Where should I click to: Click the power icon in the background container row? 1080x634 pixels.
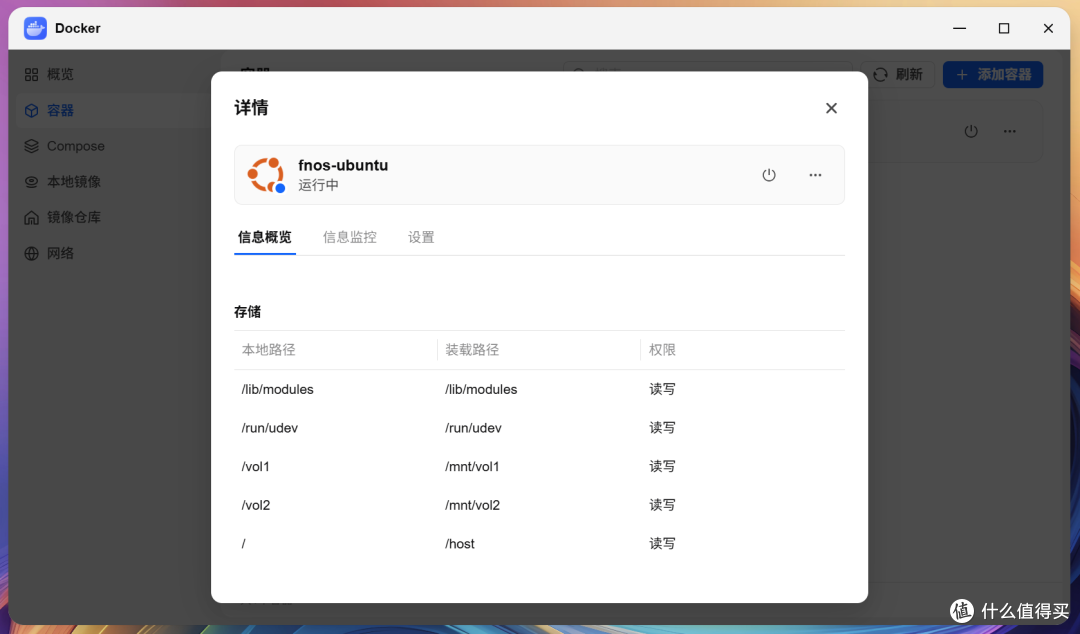(x=971, y=131)
